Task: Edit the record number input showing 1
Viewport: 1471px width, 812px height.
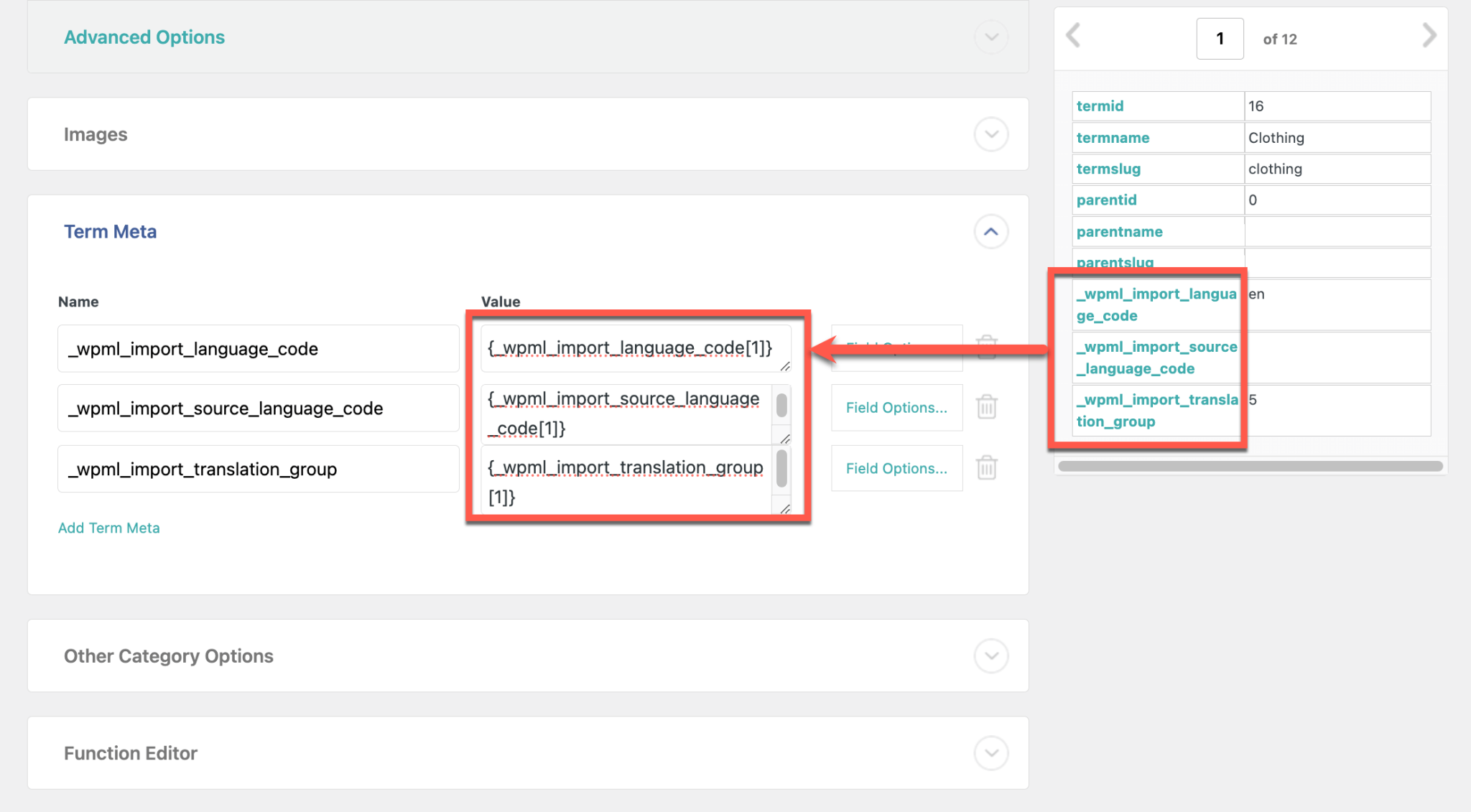Action: 1220,39
